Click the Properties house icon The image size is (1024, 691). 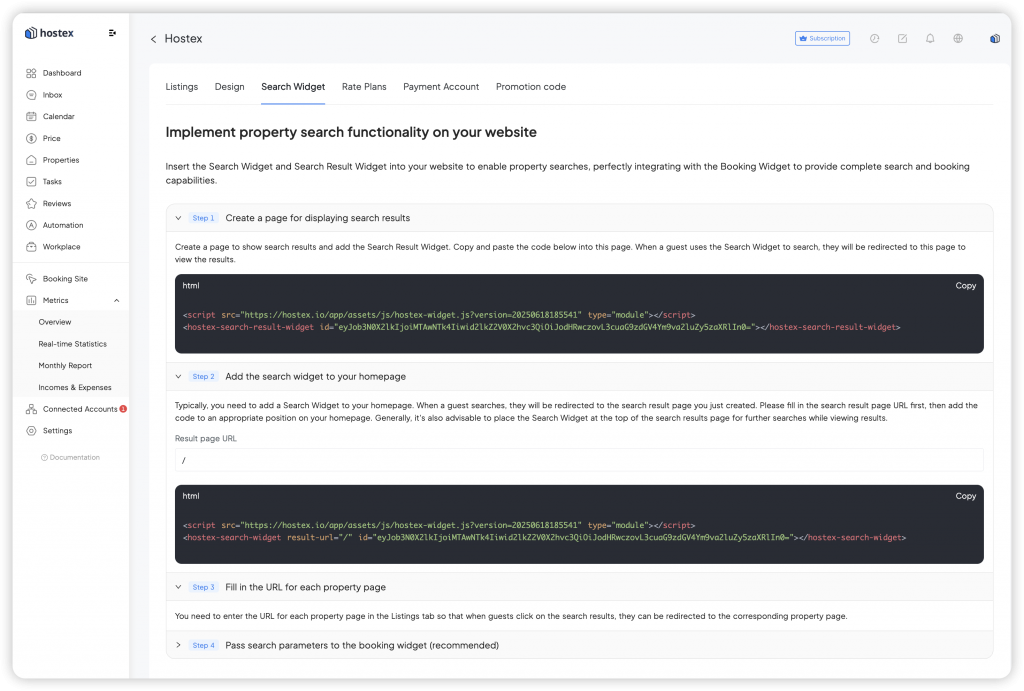31,160
